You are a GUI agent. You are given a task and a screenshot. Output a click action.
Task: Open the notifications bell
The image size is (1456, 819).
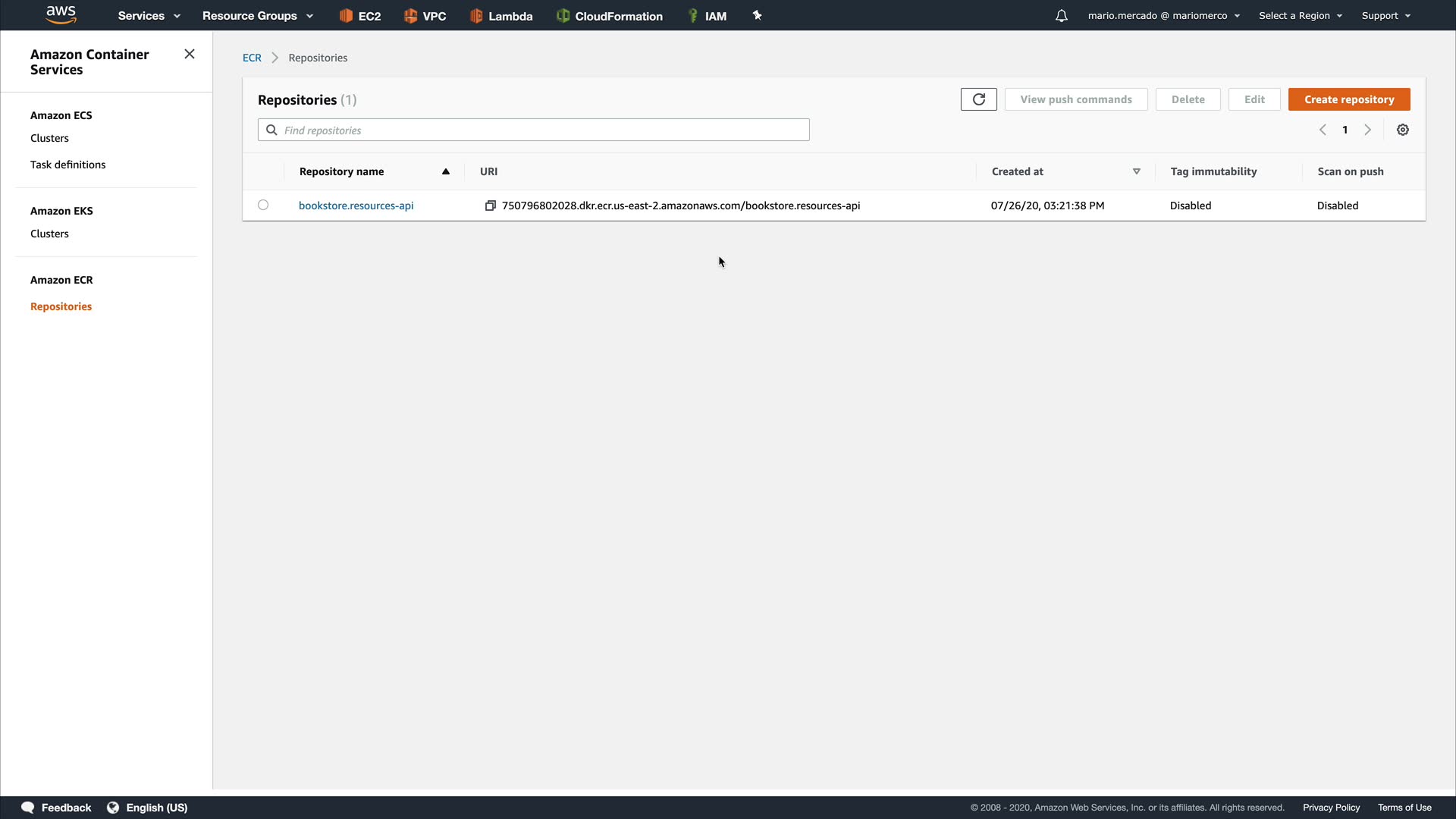(1061, 16)
